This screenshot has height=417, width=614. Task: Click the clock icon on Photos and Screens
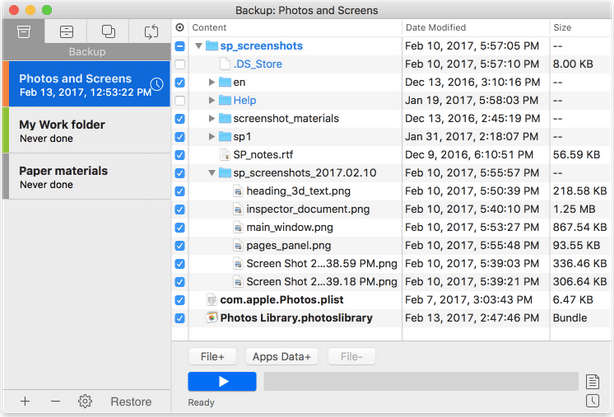pyautogui.click(x=157, y=84)
